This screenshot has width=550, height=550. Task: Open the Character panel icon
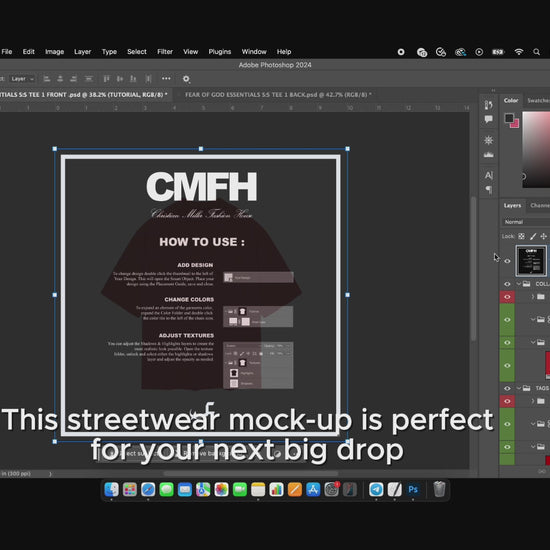(x=488, y=175)
